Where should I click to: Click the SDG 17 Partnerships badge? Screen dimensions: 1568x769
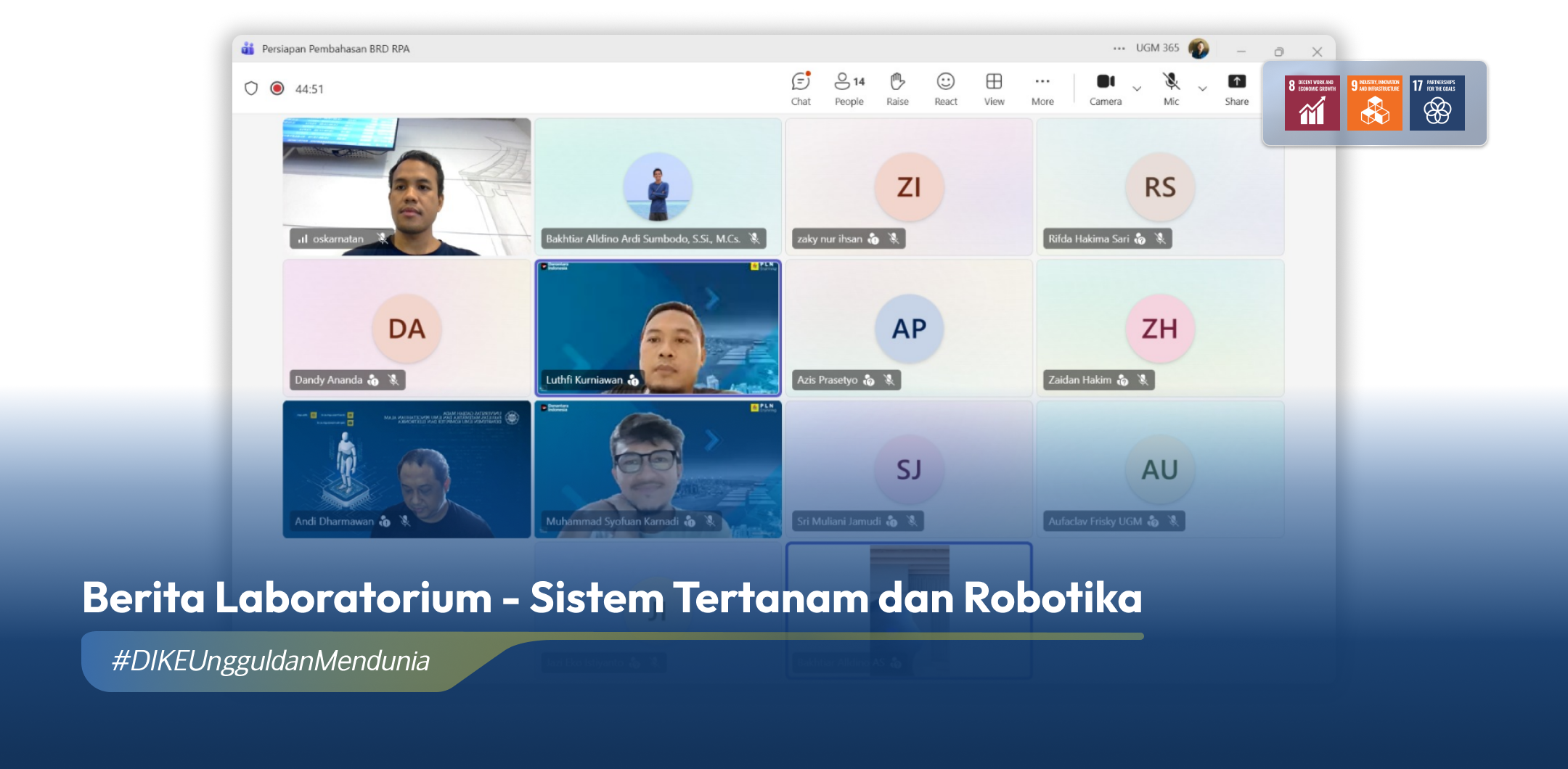coord(1437,103)
